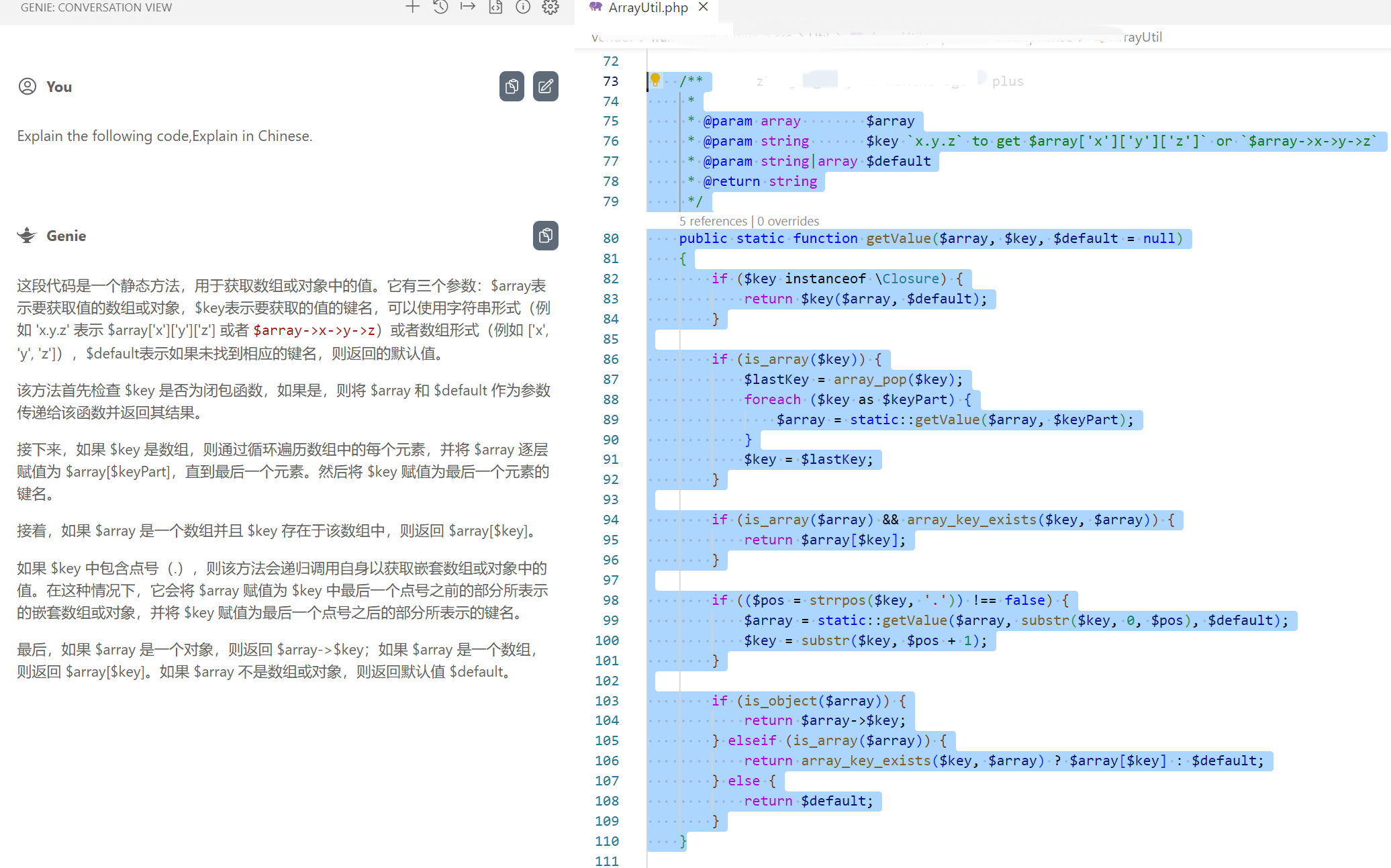Click '\Closure' class name on line 82

click(906, 279)
